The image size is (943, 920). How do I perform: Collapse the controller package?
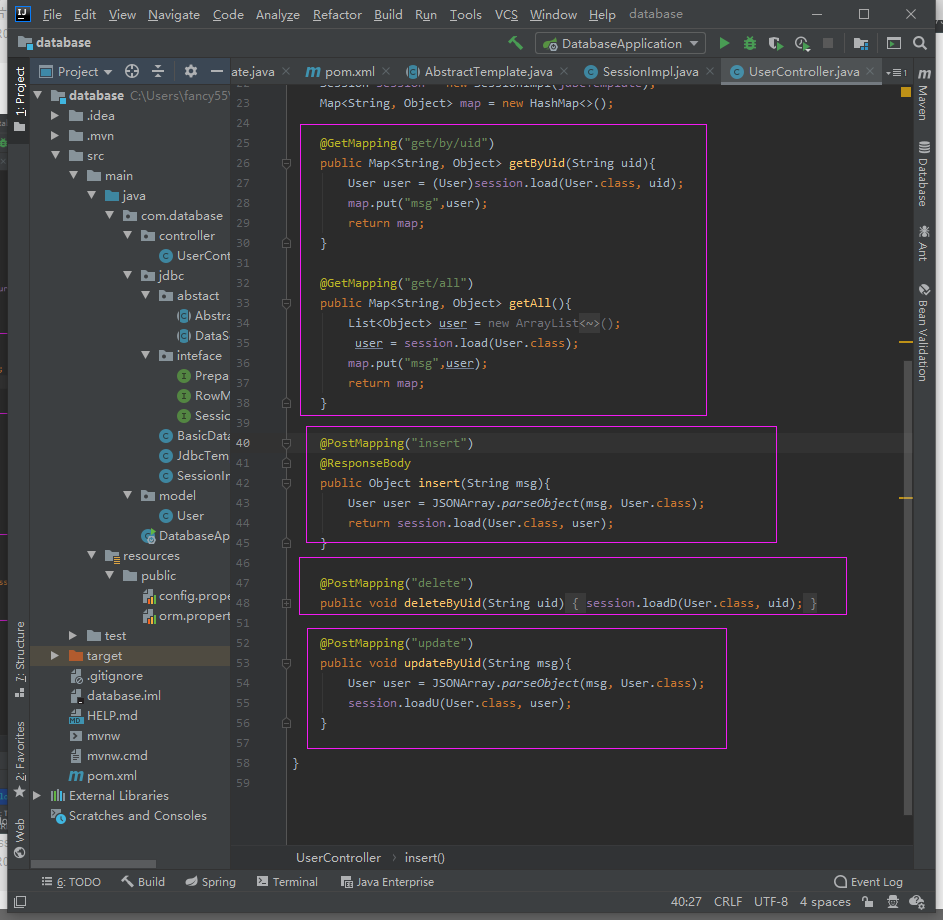click(127, 235)
